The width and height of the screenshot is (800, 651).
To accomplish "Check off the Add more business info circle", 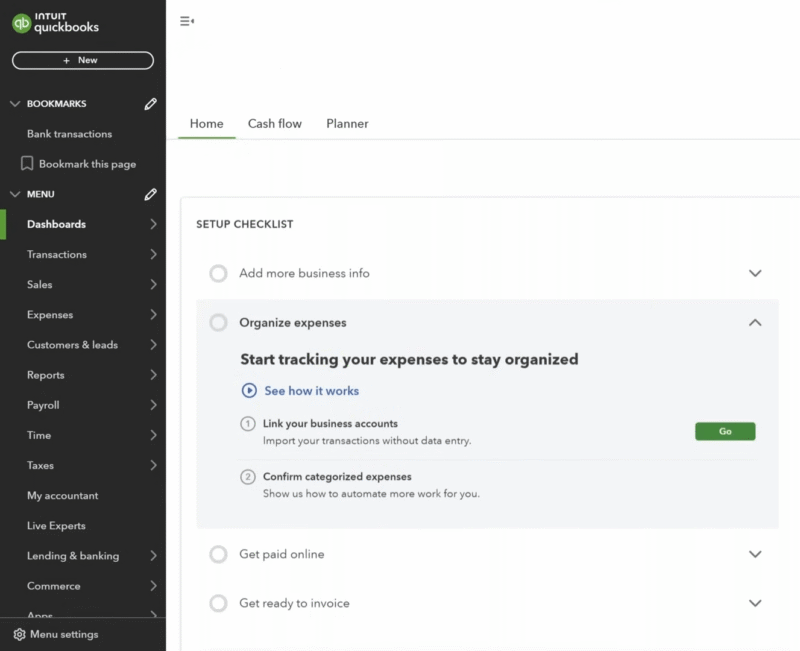I will point(217,273).
